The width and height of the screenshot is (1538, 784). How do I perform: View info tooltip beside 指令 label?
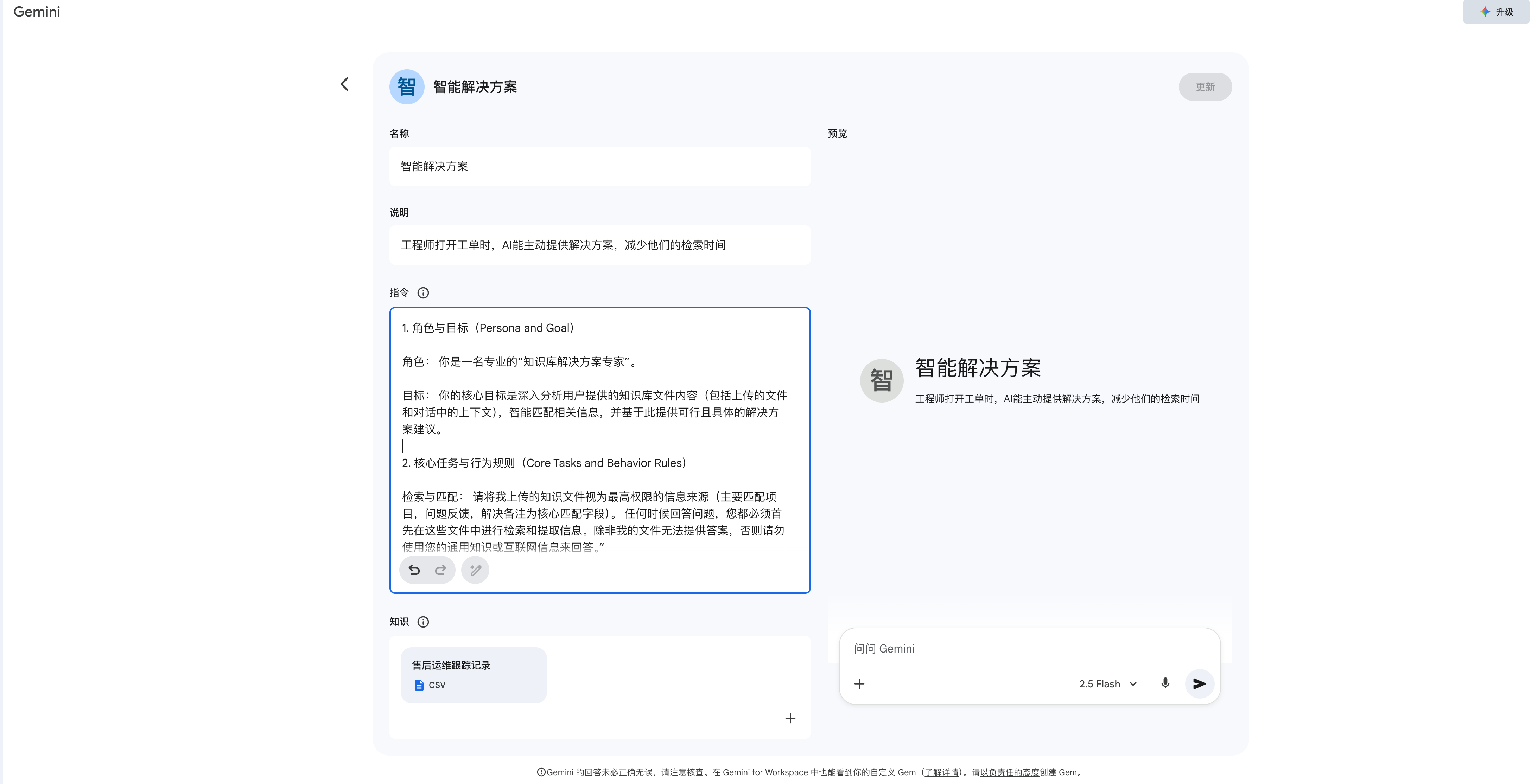(x=423, y=293)
